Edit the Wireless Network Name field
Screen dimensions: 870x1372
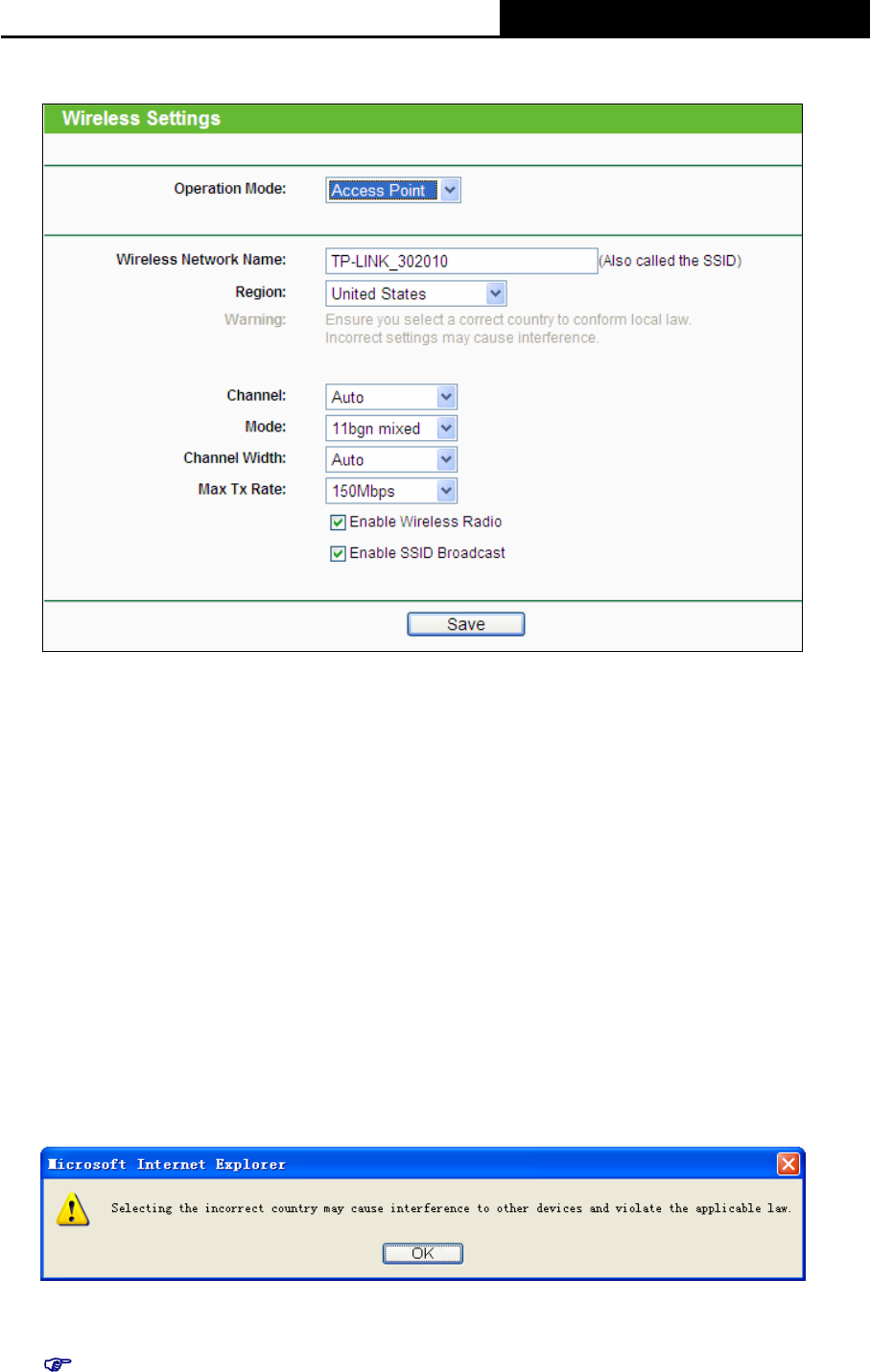point(461,261)
